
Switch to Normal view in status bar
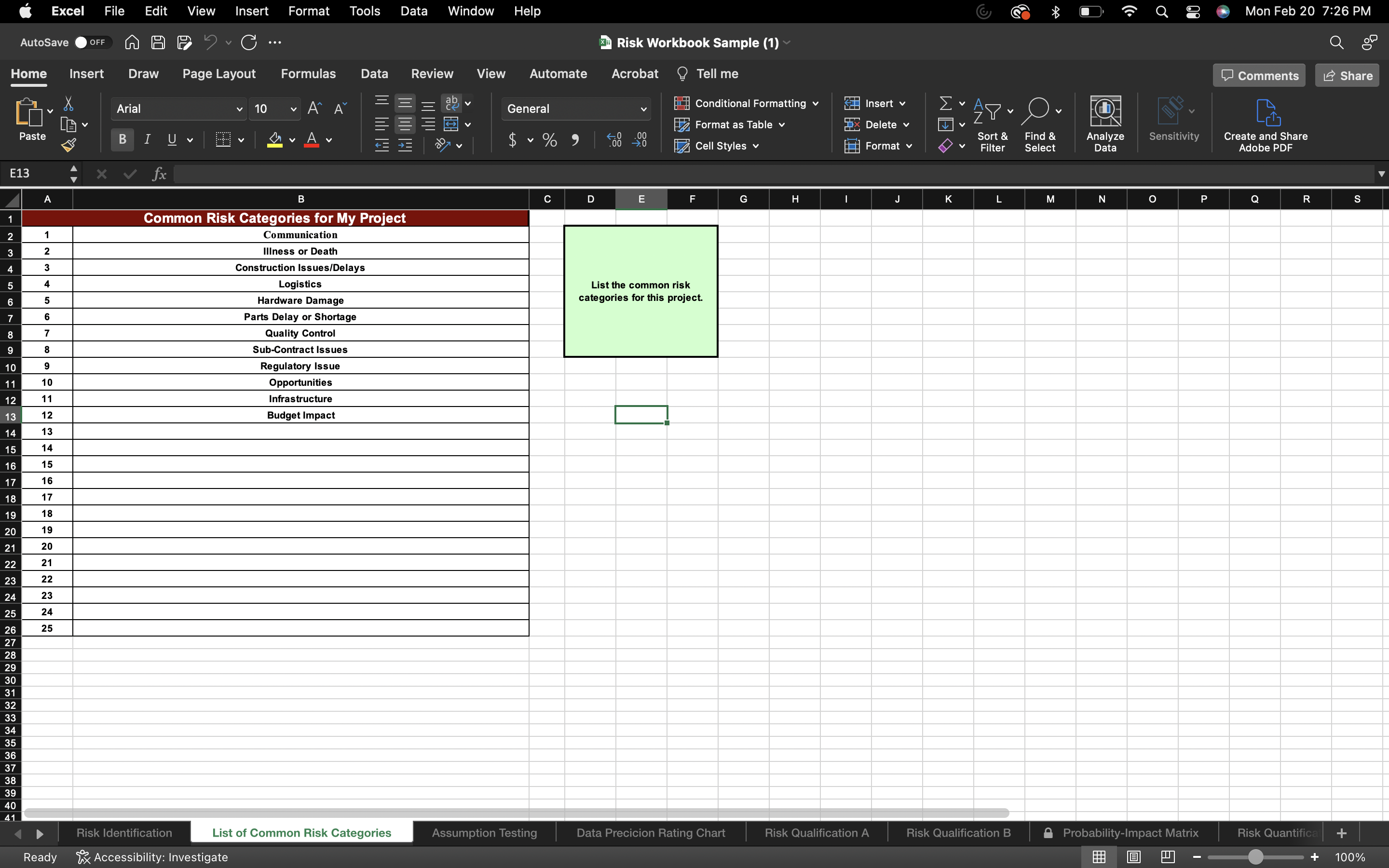(1099, 857)
